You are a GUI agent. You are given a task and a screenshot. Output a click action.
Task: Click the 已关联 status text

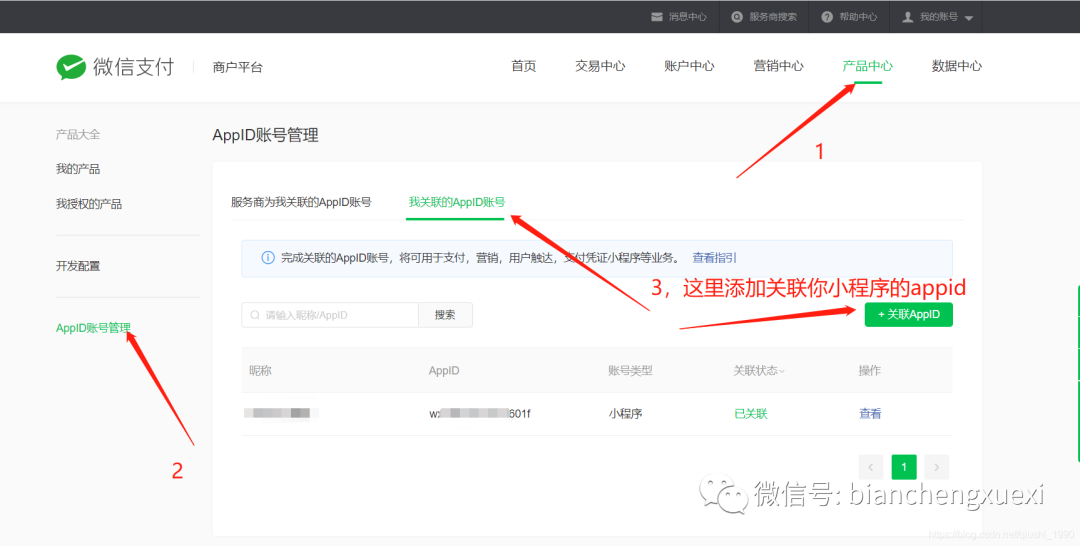click(x=751, y=414)
